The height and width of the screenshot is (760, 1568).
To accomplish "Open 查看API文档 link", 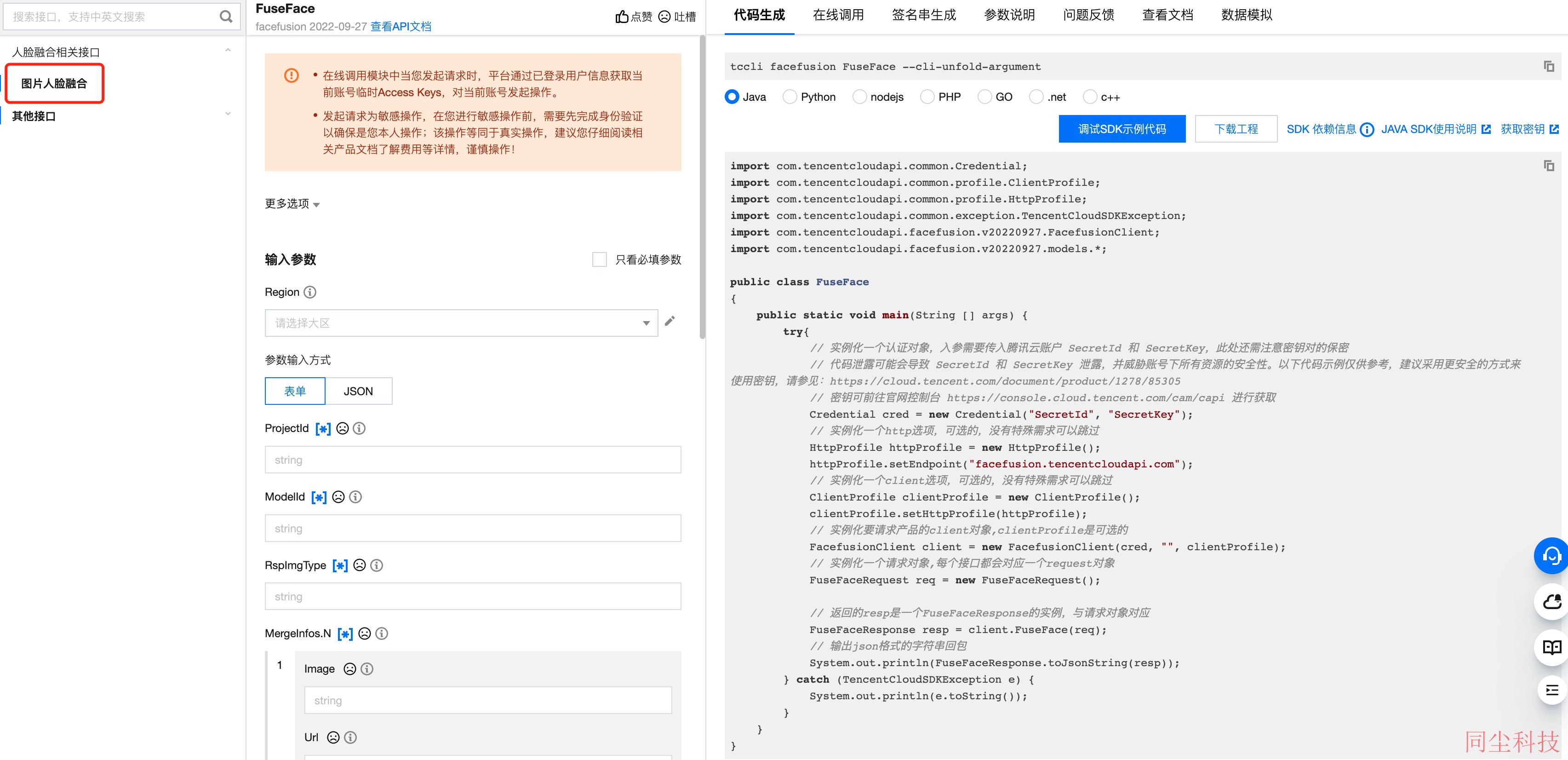I will click(401, 26).
